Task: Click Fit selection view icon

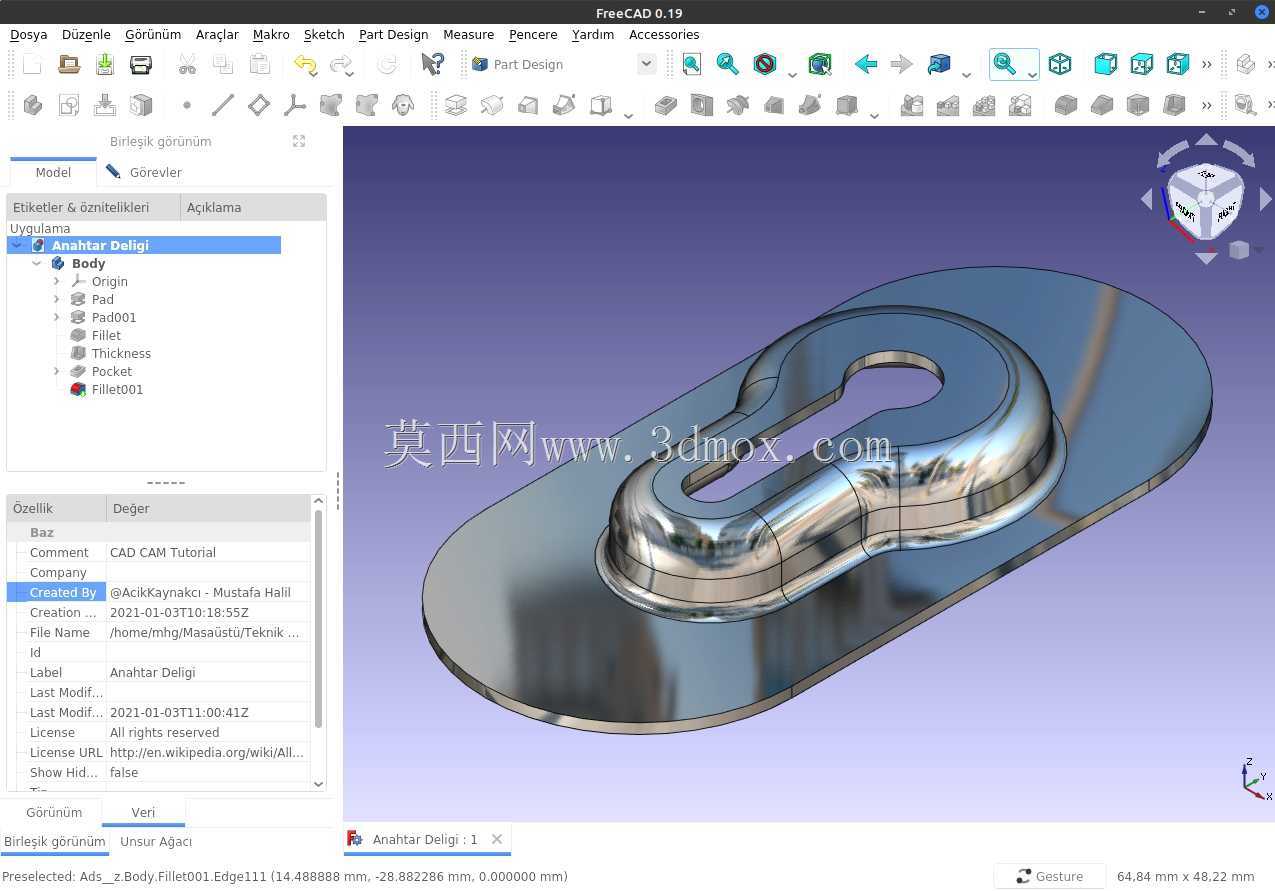Action: coord(728,65)
